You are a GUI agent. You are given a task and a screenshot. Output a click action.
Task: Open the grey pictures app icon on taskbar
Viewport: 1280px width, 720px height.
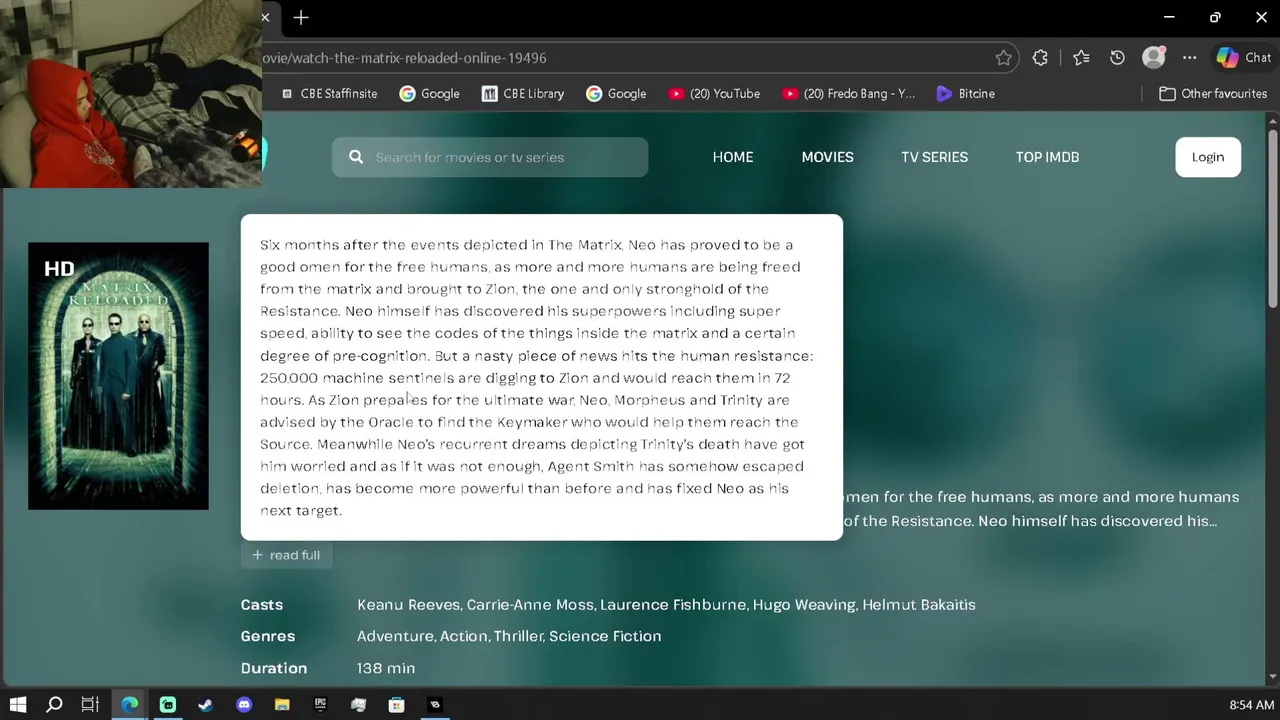point(358,705)
